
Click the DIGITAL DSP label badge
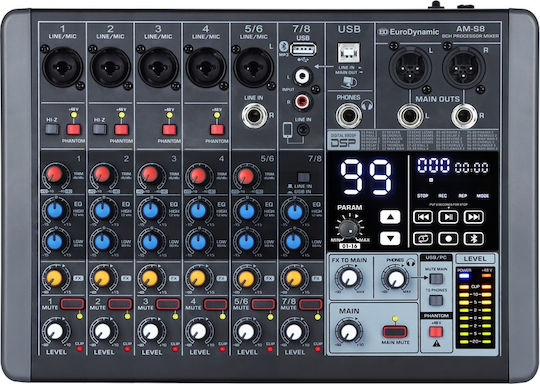click(x=343, y=141)
